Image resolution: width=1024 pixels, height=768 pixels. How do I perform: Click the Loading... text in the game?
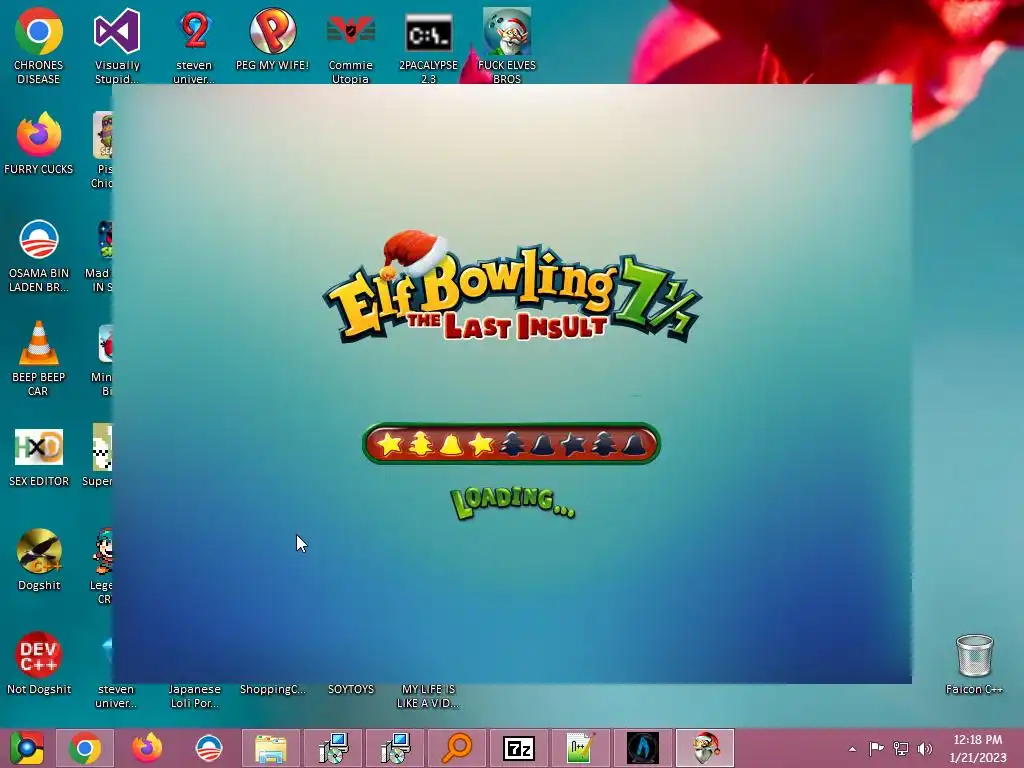513,502
